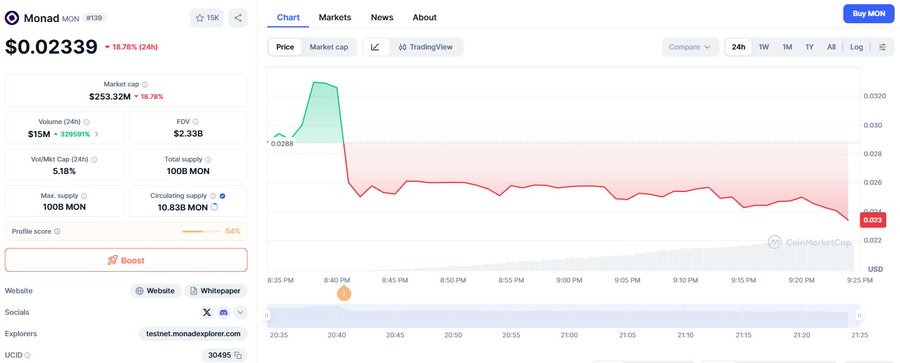900x363 pixels.
Task: Click the 10.83B MON circulating supply value
Action: 183,207
